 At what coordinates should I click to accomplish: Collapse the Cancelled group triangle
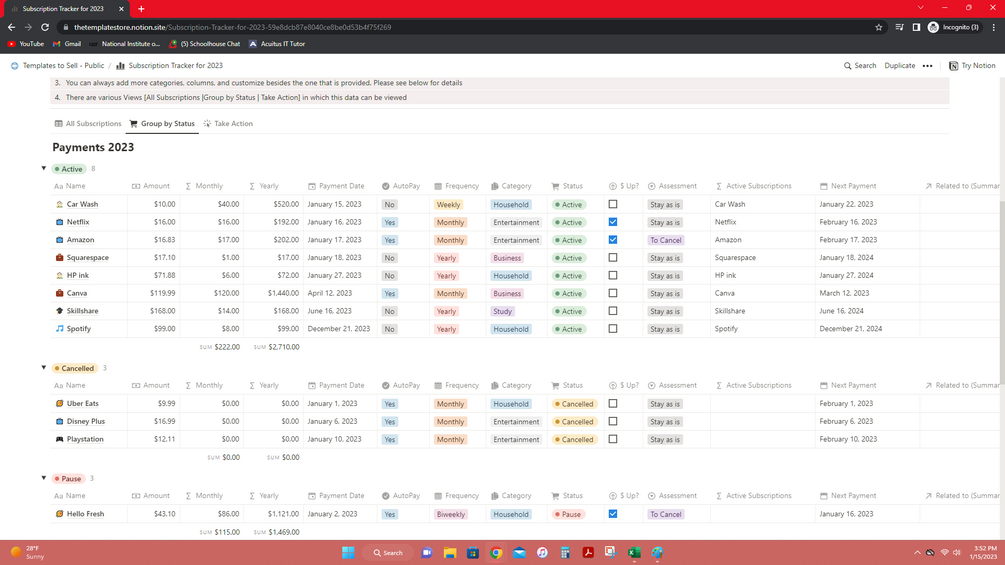coord(44,368)
